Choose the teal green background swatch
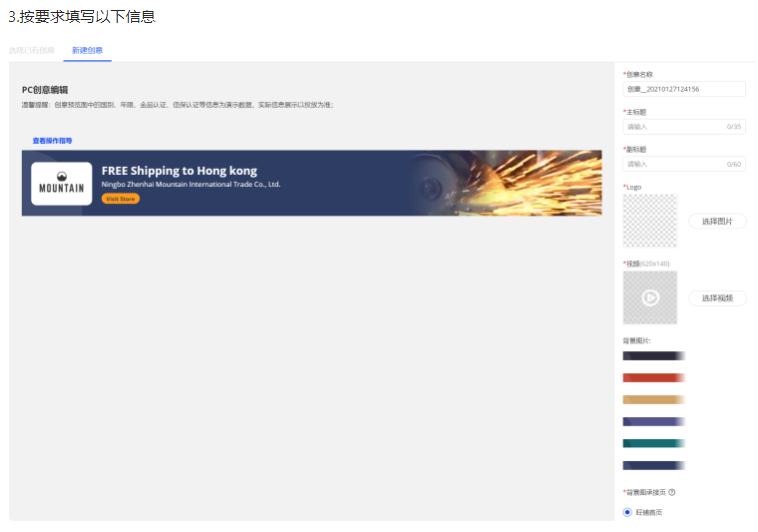The height and width of the screenshot is (532, 758). pos(653,443)
